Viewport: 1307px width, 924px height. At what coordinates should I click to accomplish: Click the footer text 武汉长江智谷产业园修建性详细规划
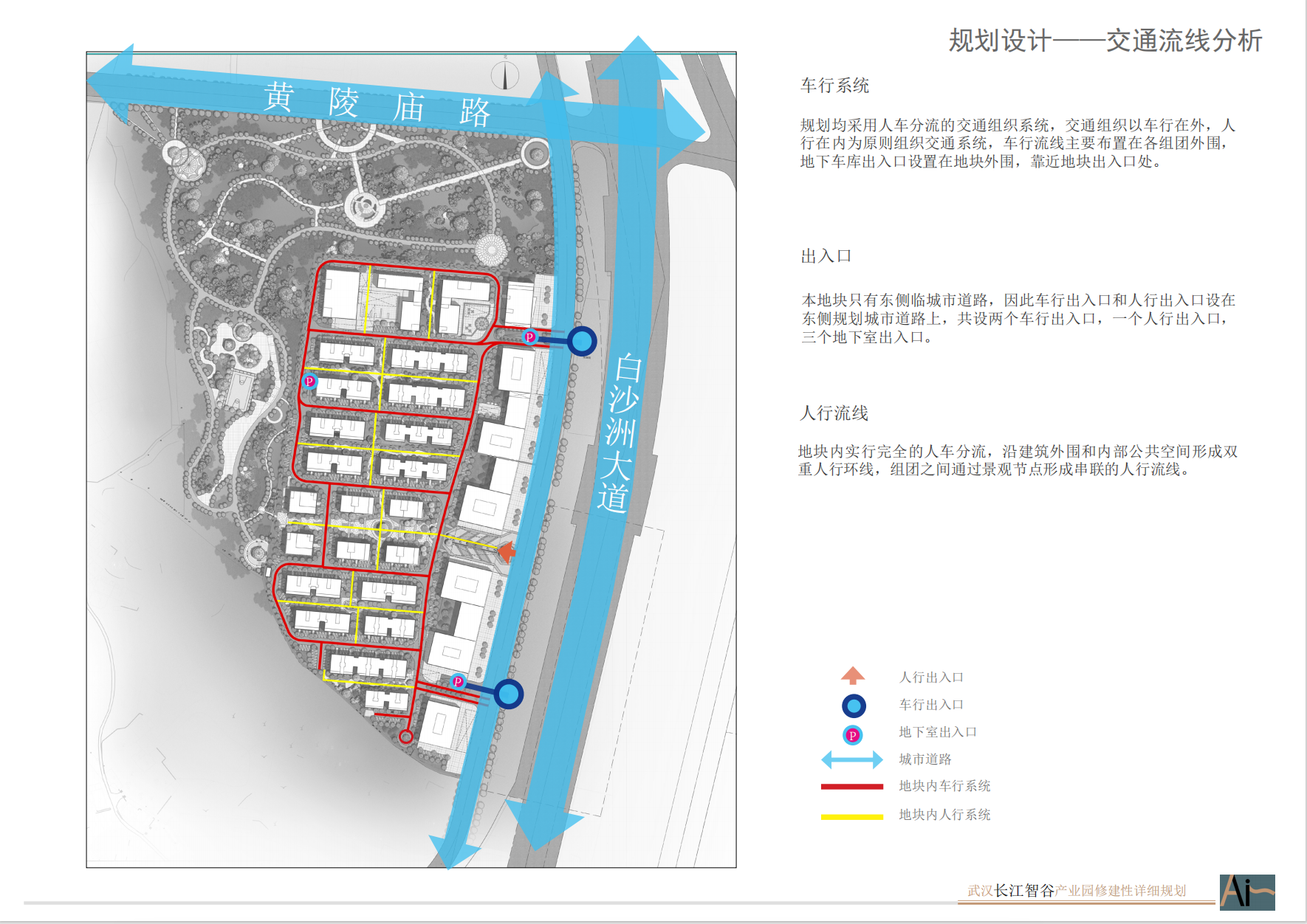[x=1077, y=891]
